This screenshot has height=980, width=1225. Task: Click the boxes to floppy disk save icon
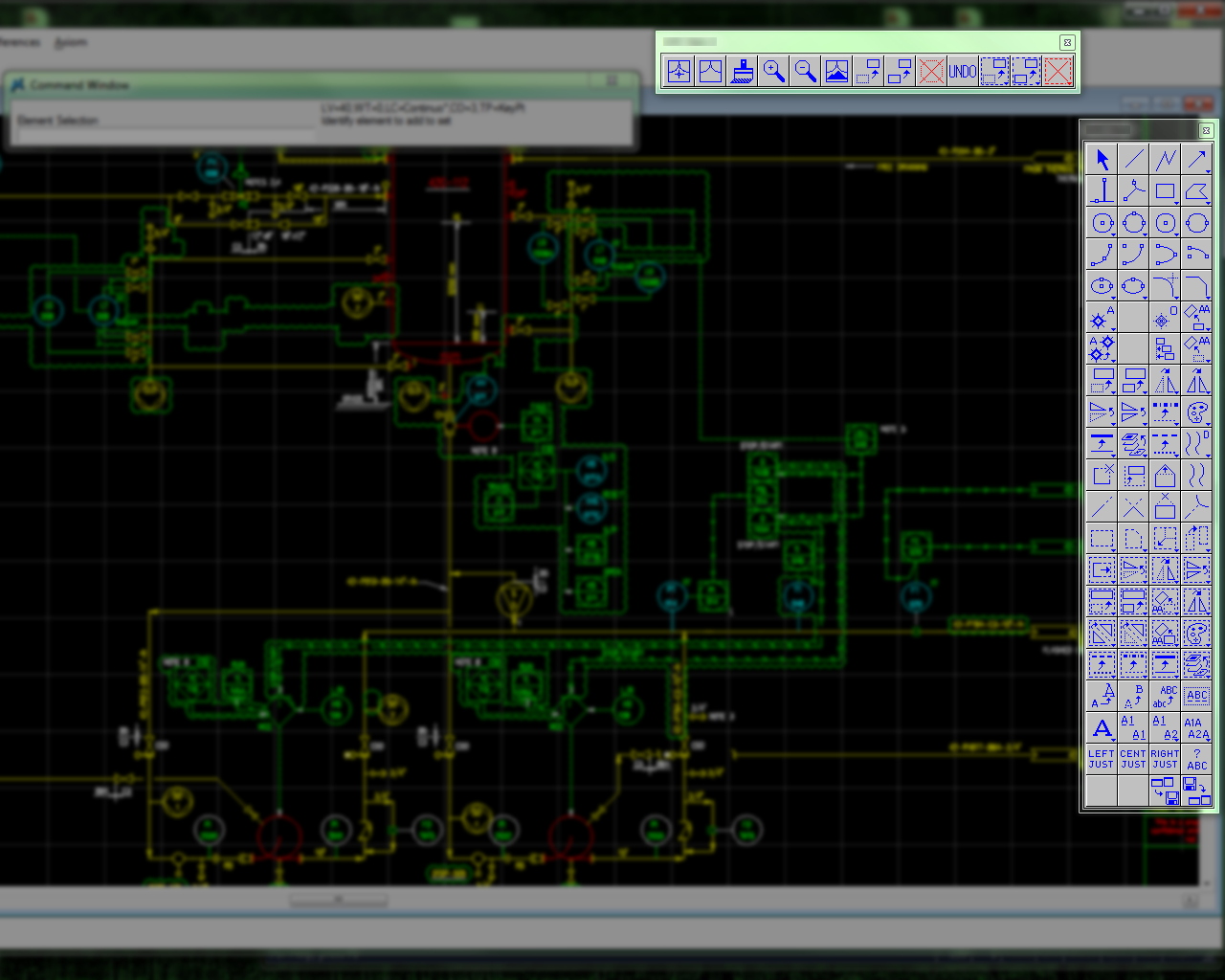[1166, 791]
